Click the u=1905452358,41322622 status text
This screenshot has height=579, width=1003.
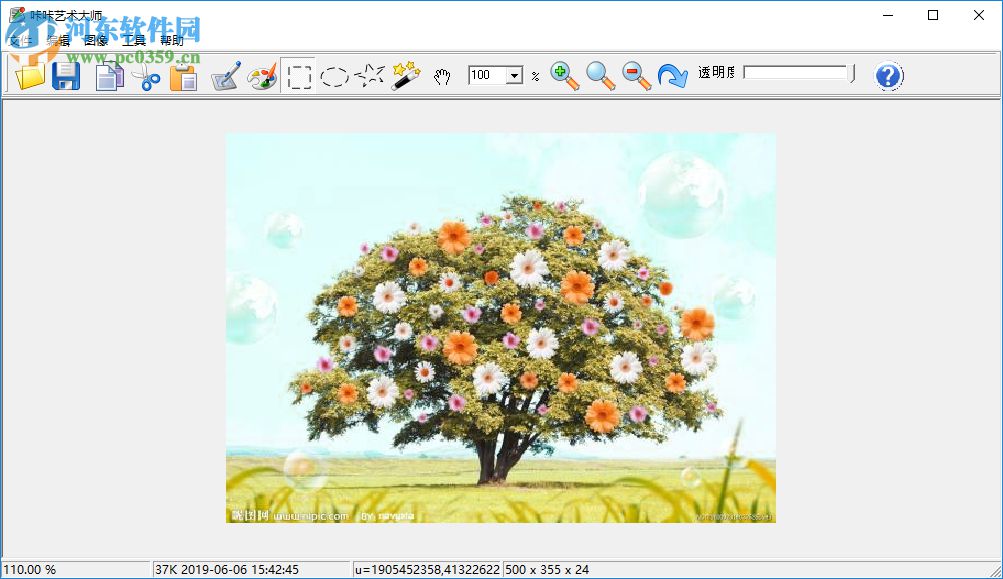(x=427, y=569)
